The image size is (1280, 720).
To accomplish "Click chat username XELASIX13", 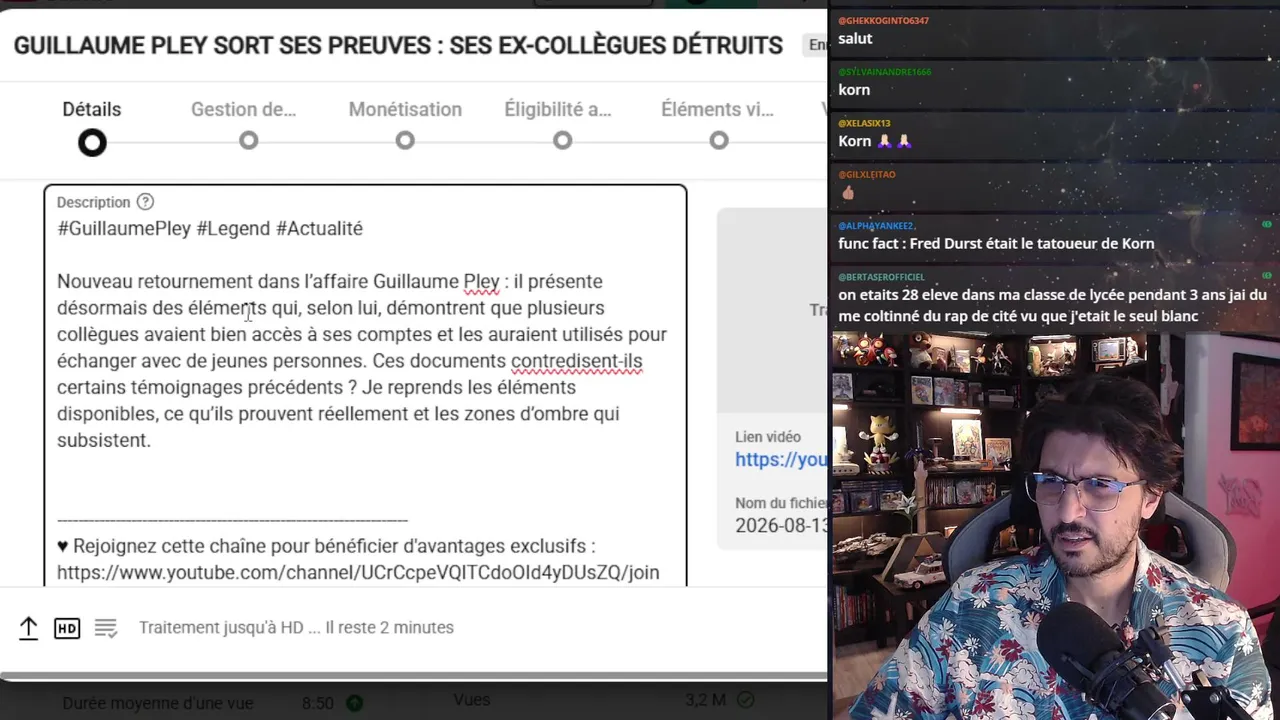I will pos(864,124).
